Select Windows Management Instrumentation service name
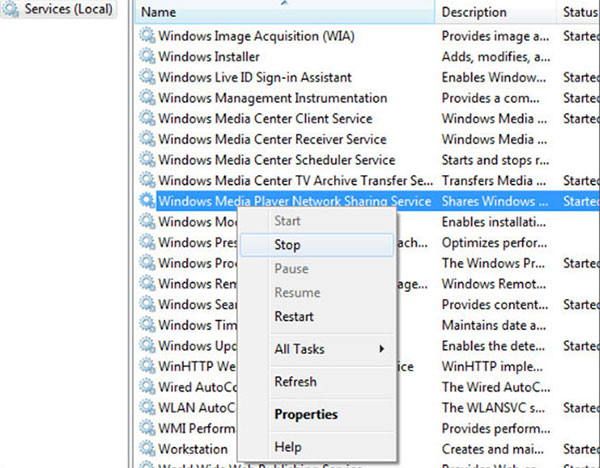 click(x=273, y=98)
